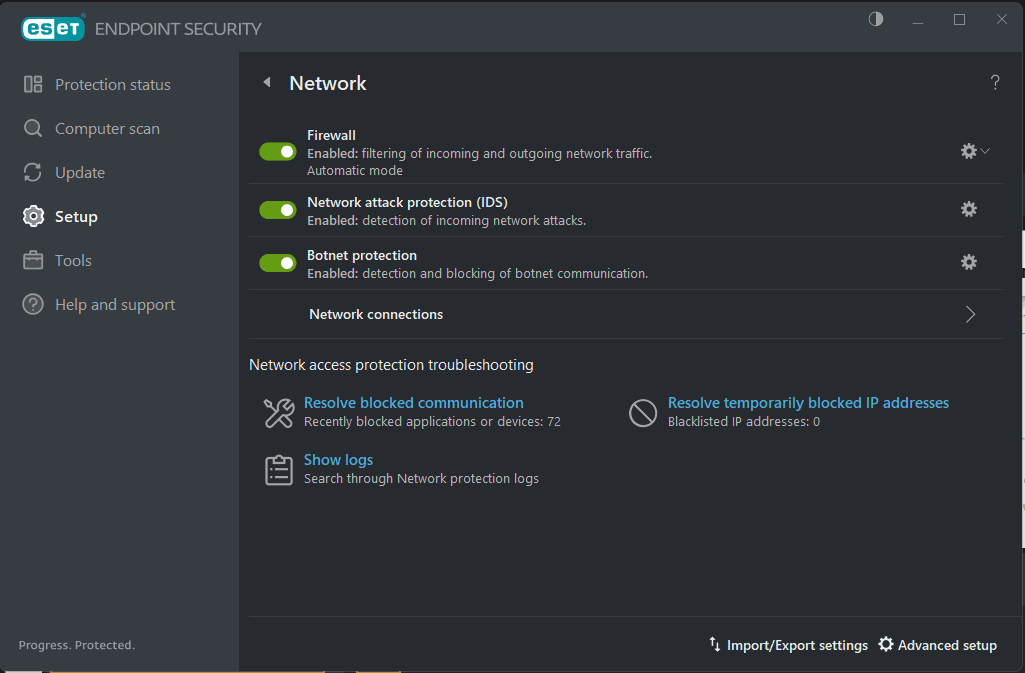Maximize the ESET window
This screenshot has height=673, width=1025.
click(959, 20)
